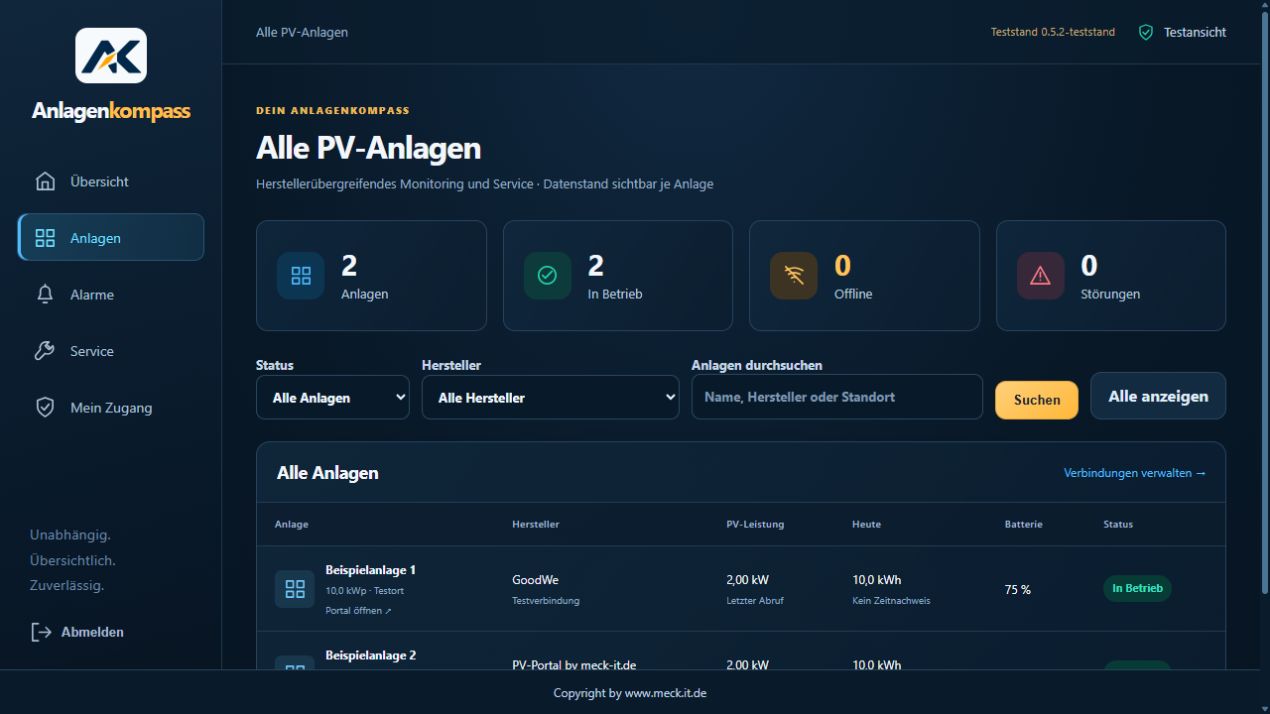Click Portal öffnen under Beispielanlage 1

(358, 611)
